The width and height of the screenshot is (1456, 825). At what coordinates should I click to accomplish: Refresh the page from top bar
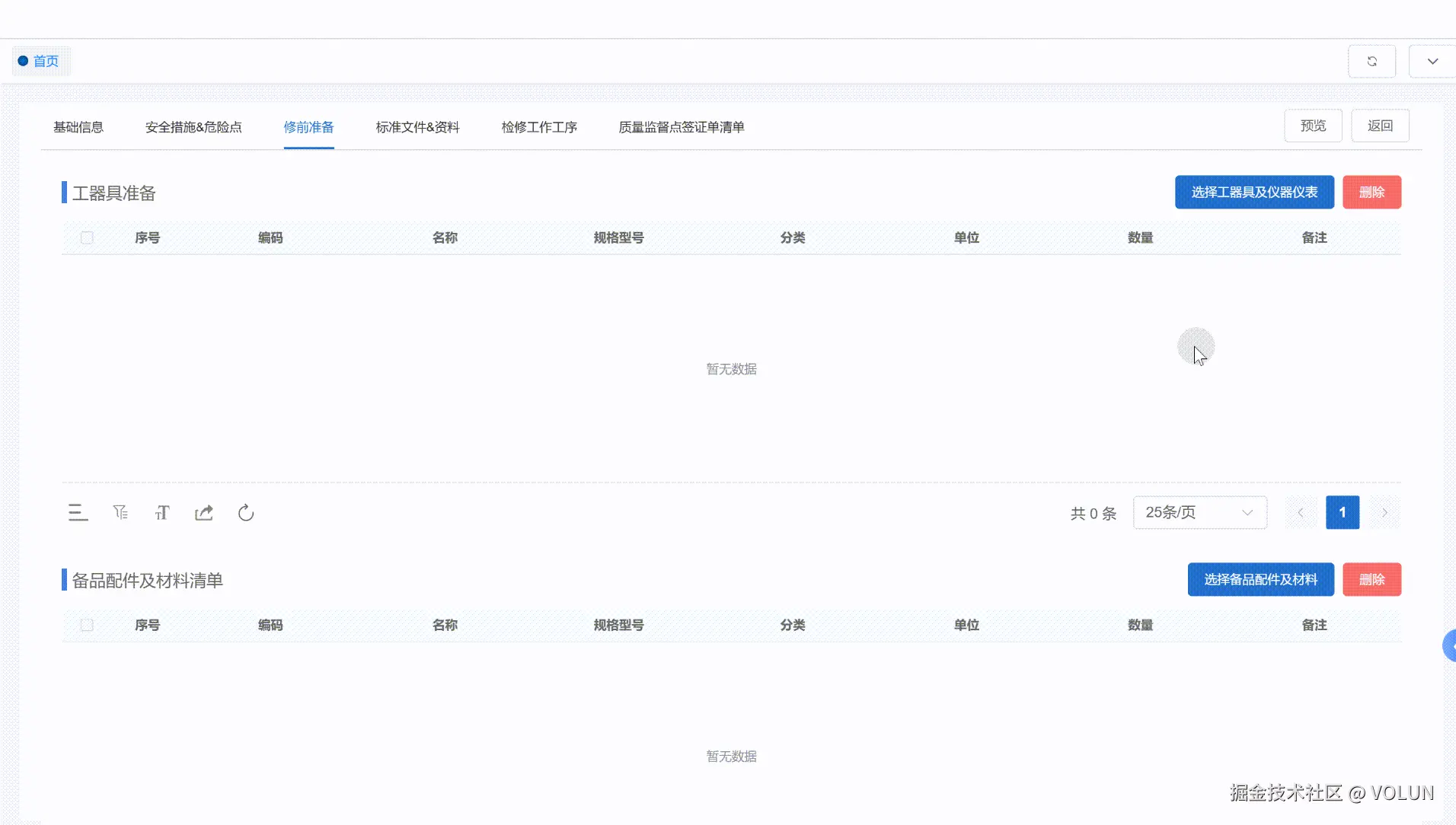click(1371, 62)
